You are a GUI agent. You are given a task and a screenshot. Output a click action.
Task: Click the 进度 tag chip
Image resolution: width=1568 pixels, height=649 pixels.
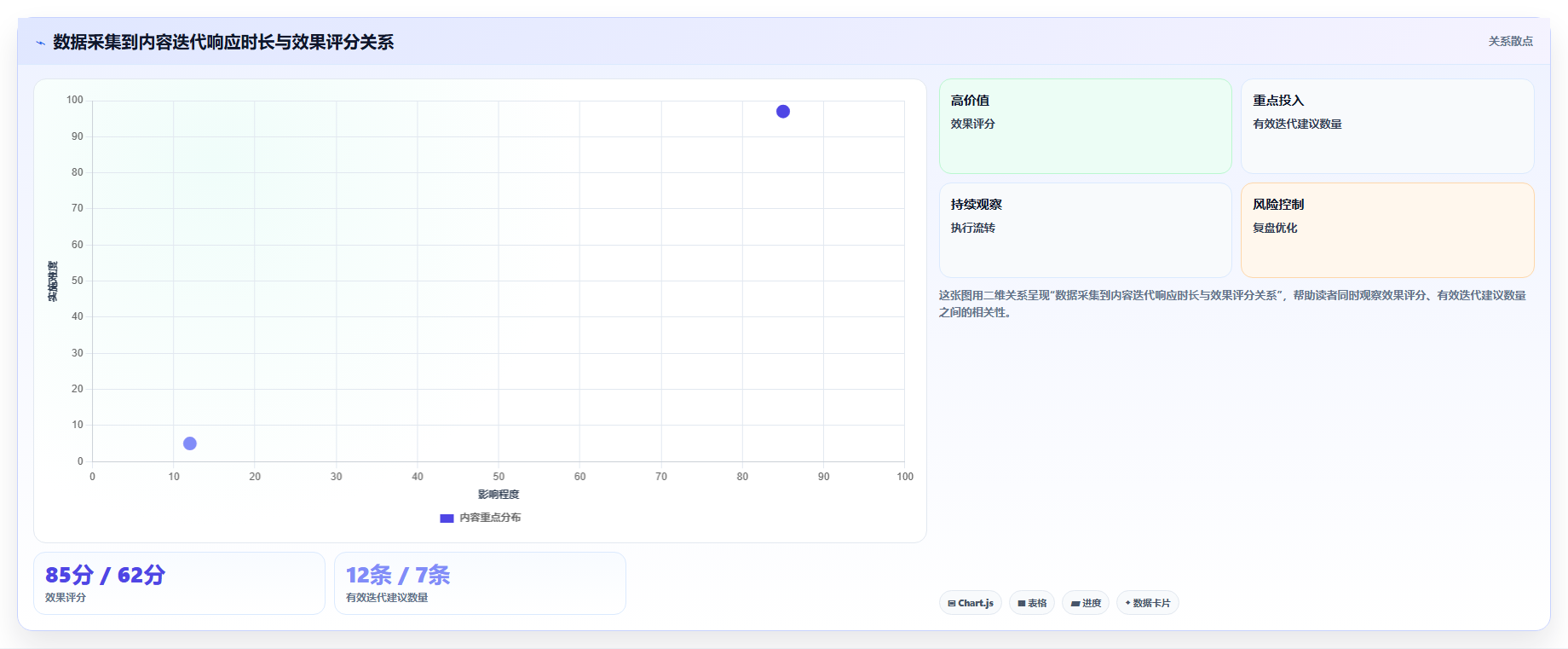(1086, 603)
